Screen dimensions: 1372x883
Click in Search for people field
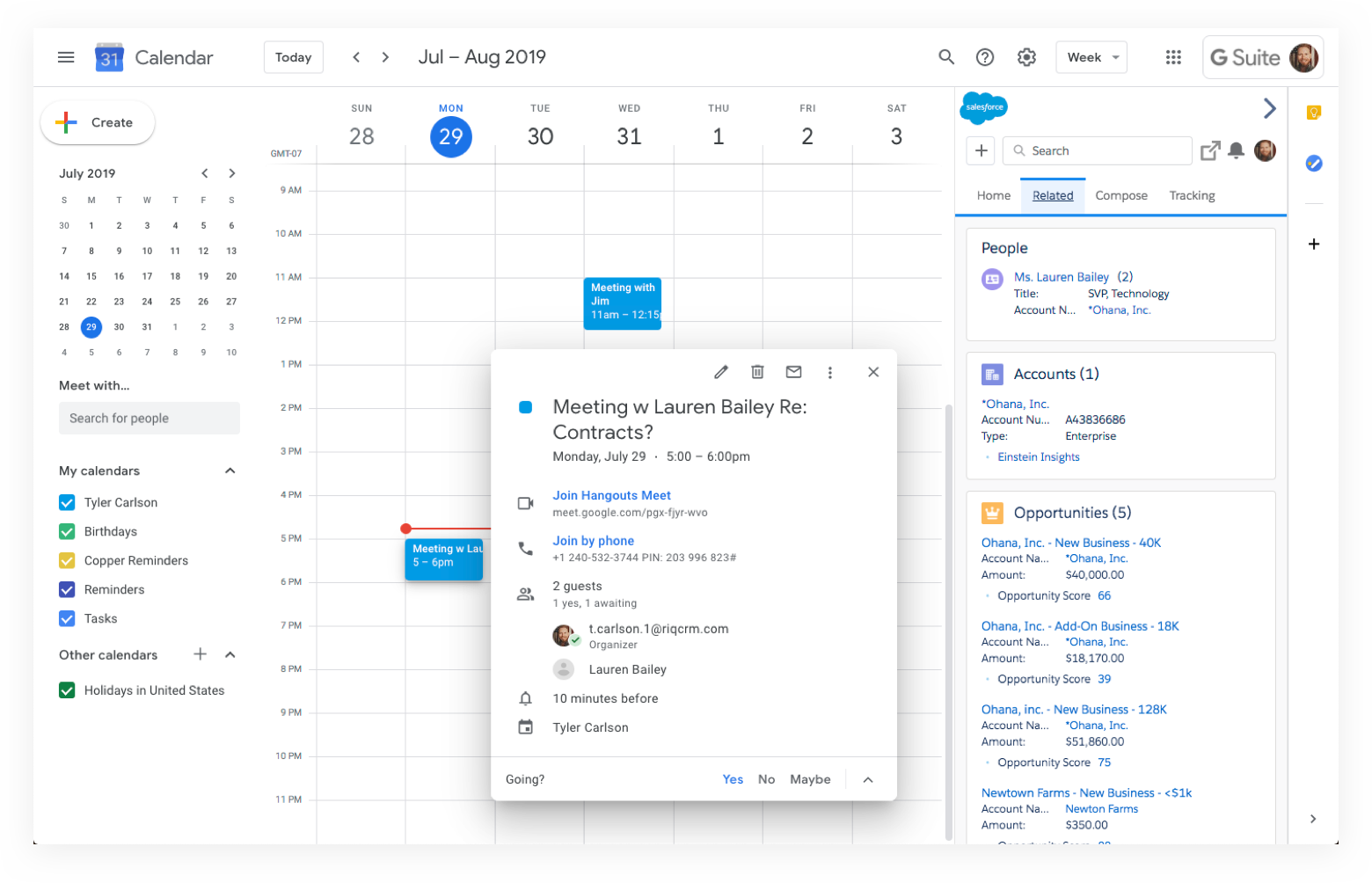(x=150, y=419)
